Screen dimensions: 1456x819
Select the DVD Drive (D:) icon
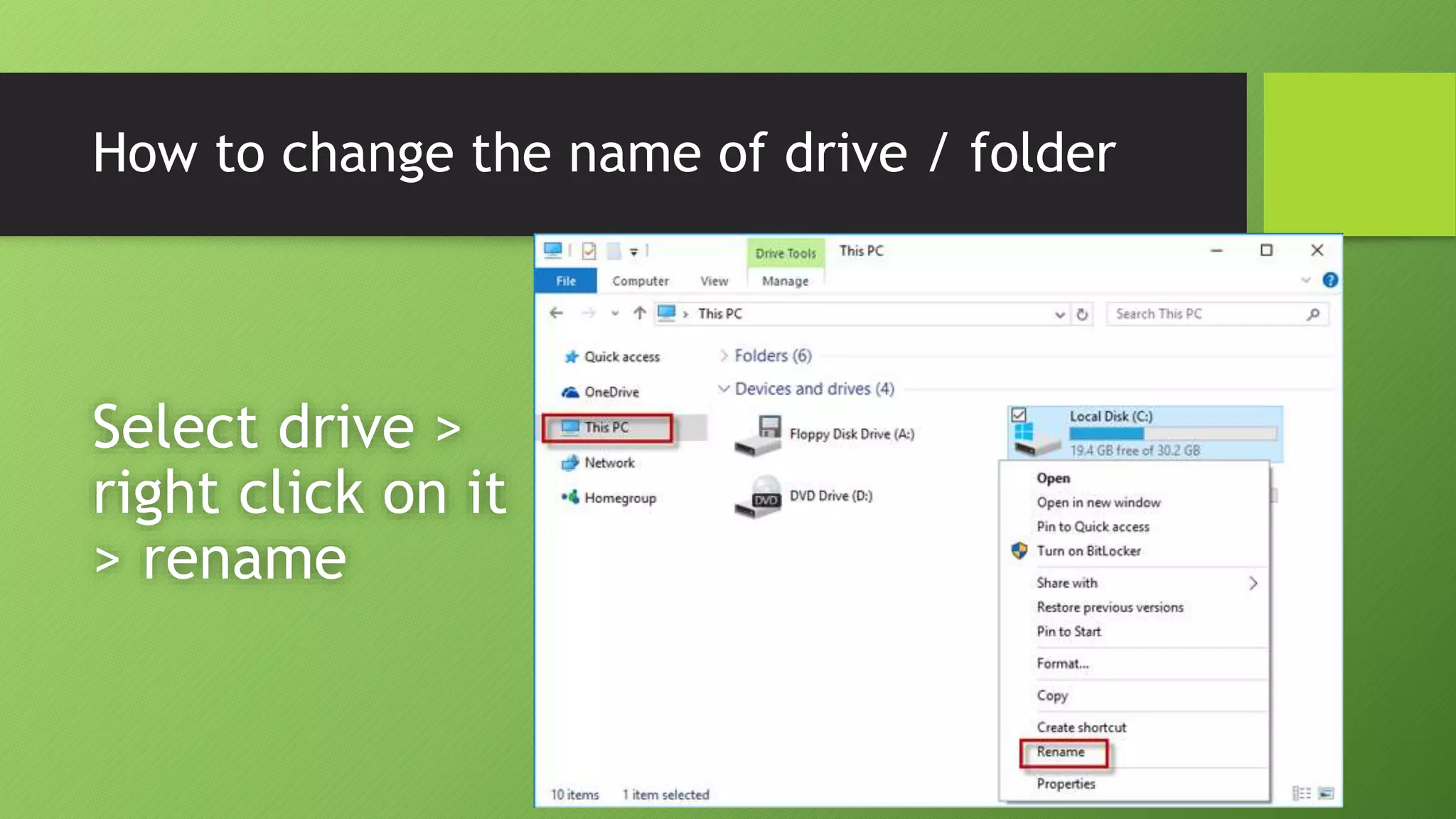point(759,496)
